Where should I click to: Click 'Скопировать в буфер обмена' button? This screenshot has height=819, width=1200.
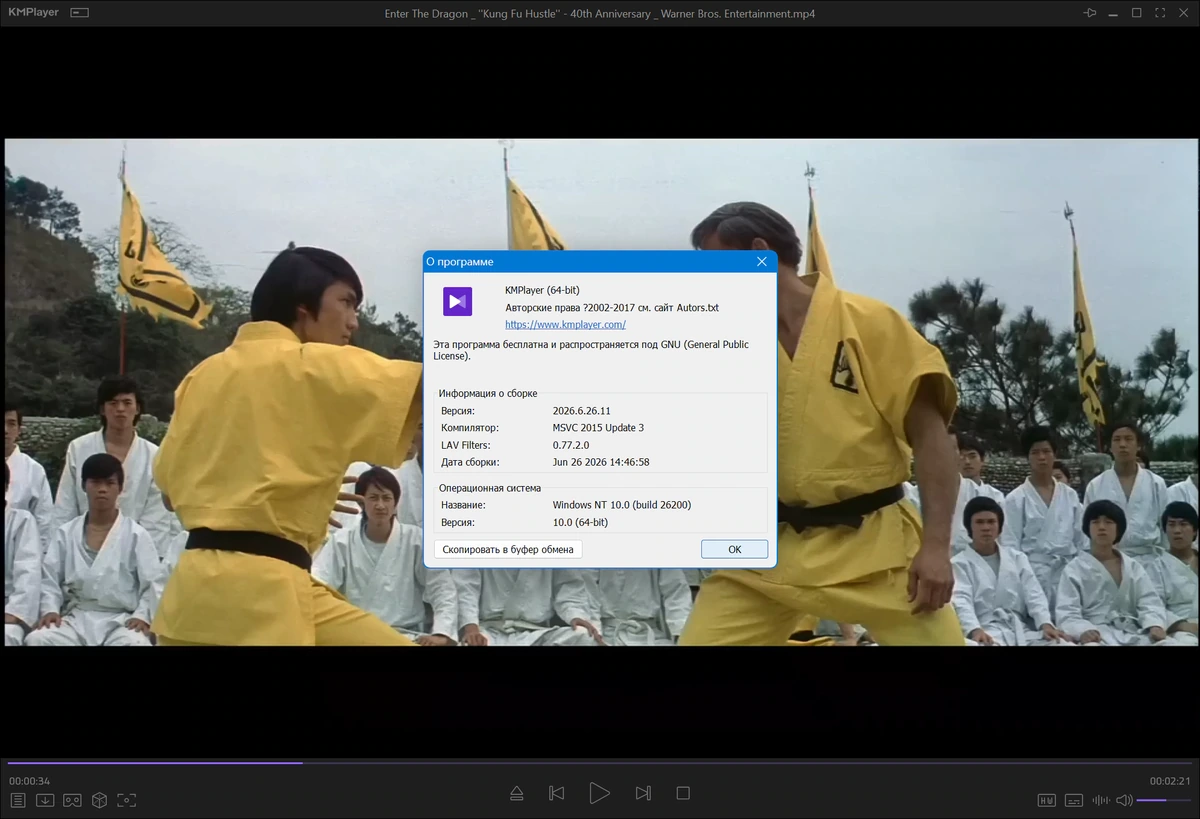coord(508,549)
